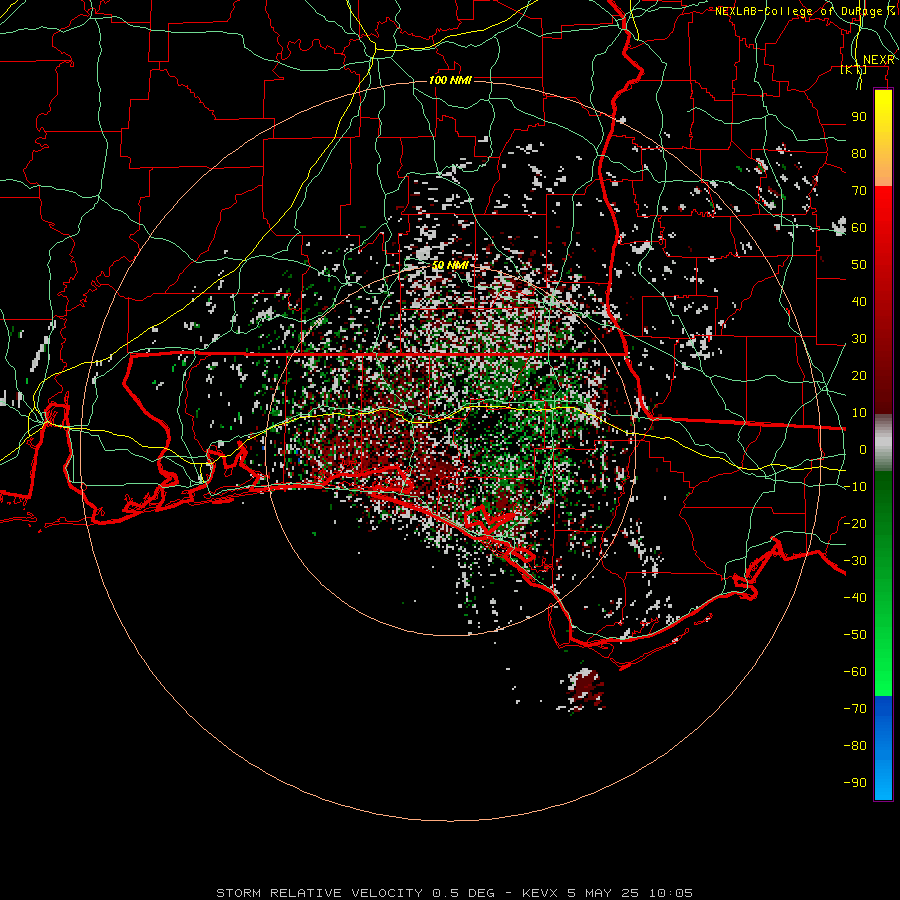Click the positive 60 value on the velocity scale
This screenshot has height=900, width=900.
click(859, 227)
